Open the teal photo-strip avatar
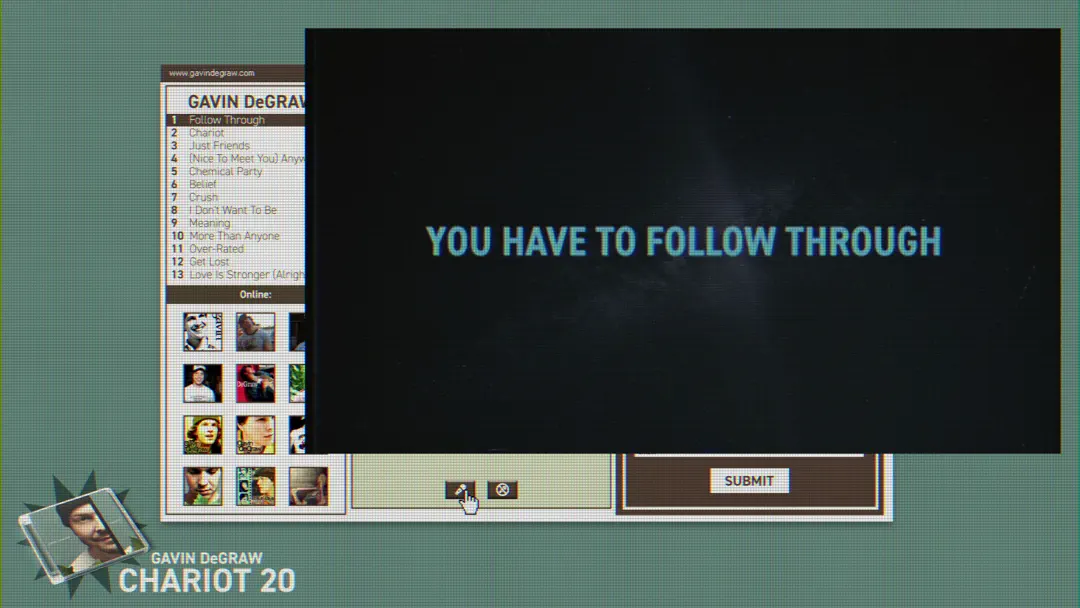Screen dimensions: 1080x608 tap(256, 486)
